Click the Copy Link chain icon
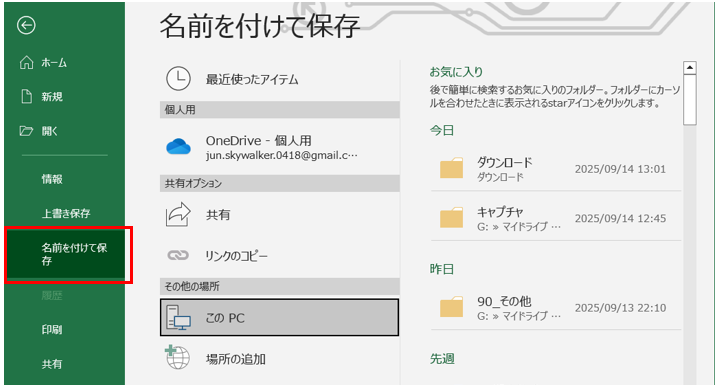Image resolution: width=718 pixels, height=387 pixels. 178,255
